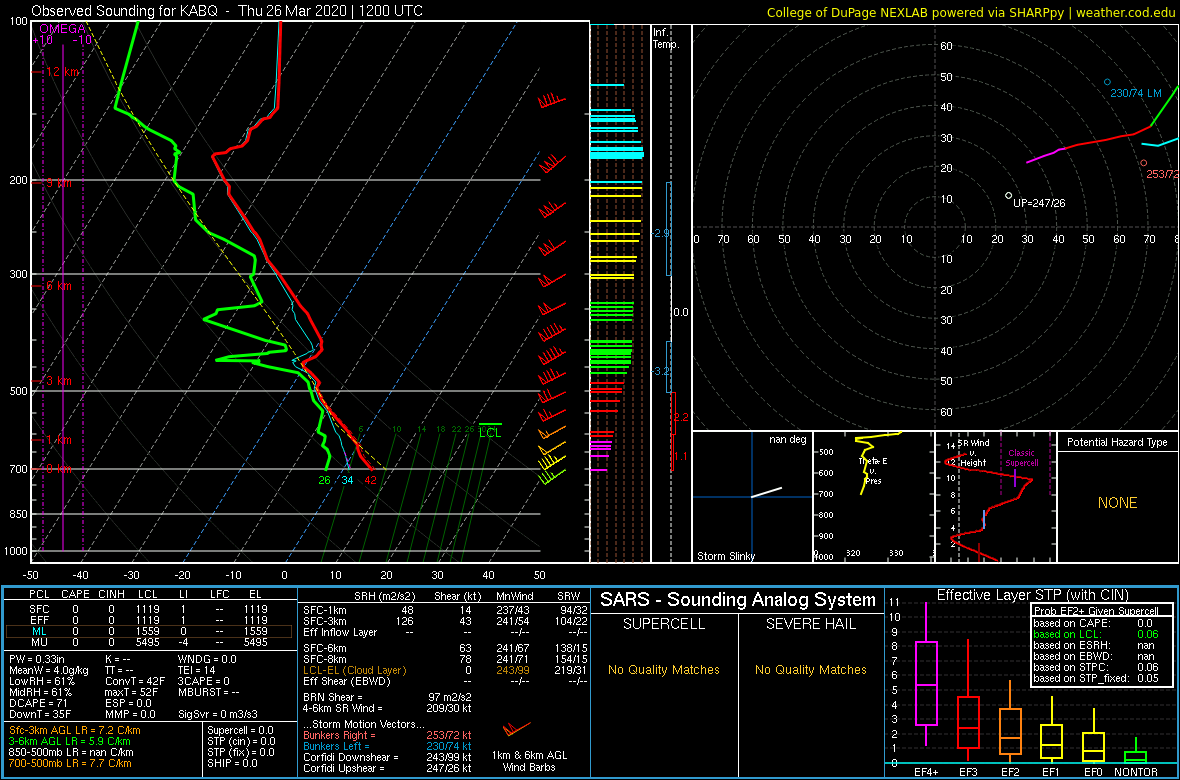Image resolution: width=1180 pixels, height=780 pixels.
Task: Click the 230/74 LM hodograph label
Action: [x=1136, y=93]
